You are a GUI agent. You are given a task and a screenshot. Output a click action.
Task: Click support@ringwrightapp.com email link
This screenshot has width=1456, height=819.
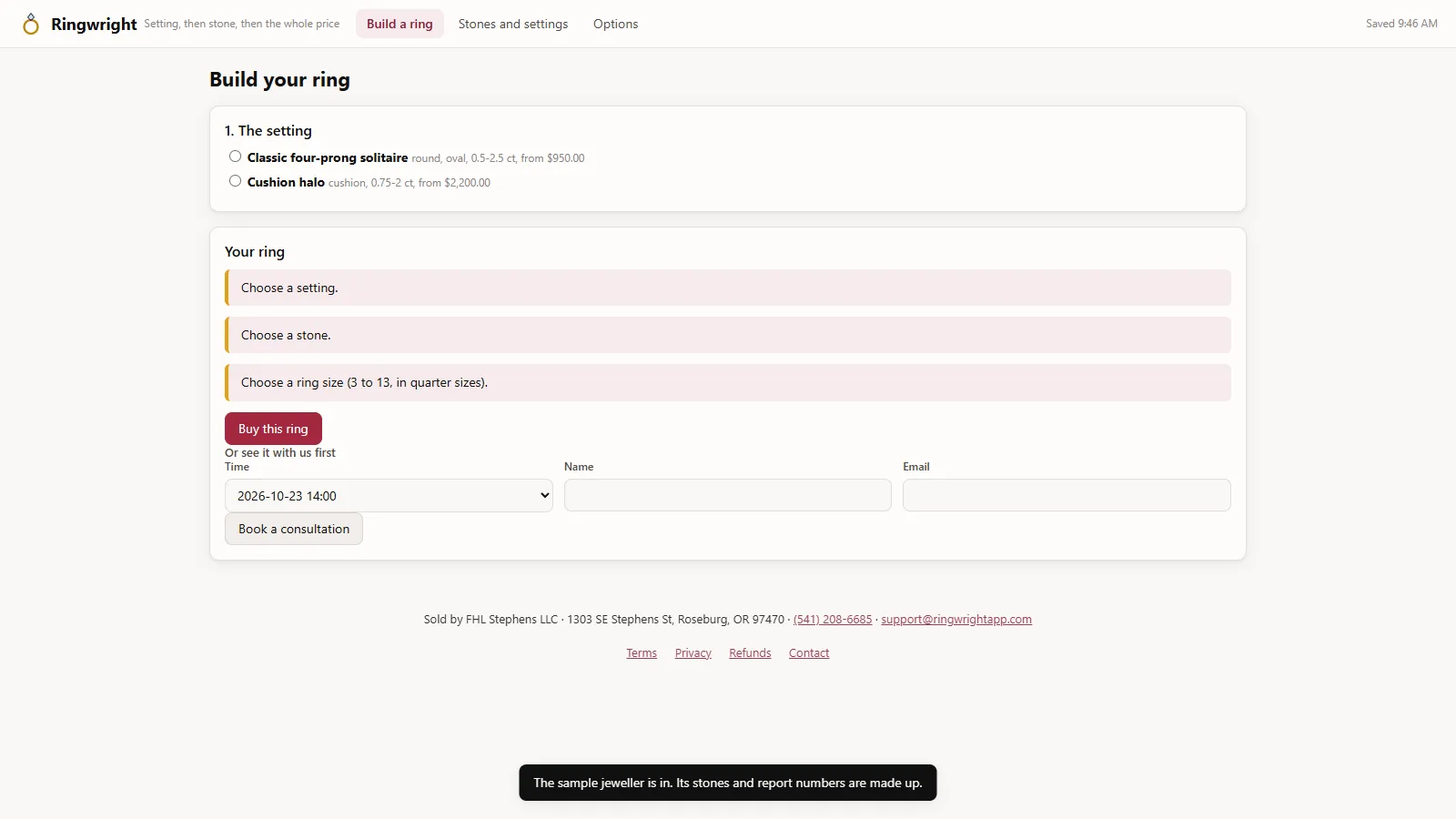(x=956, y=620)
